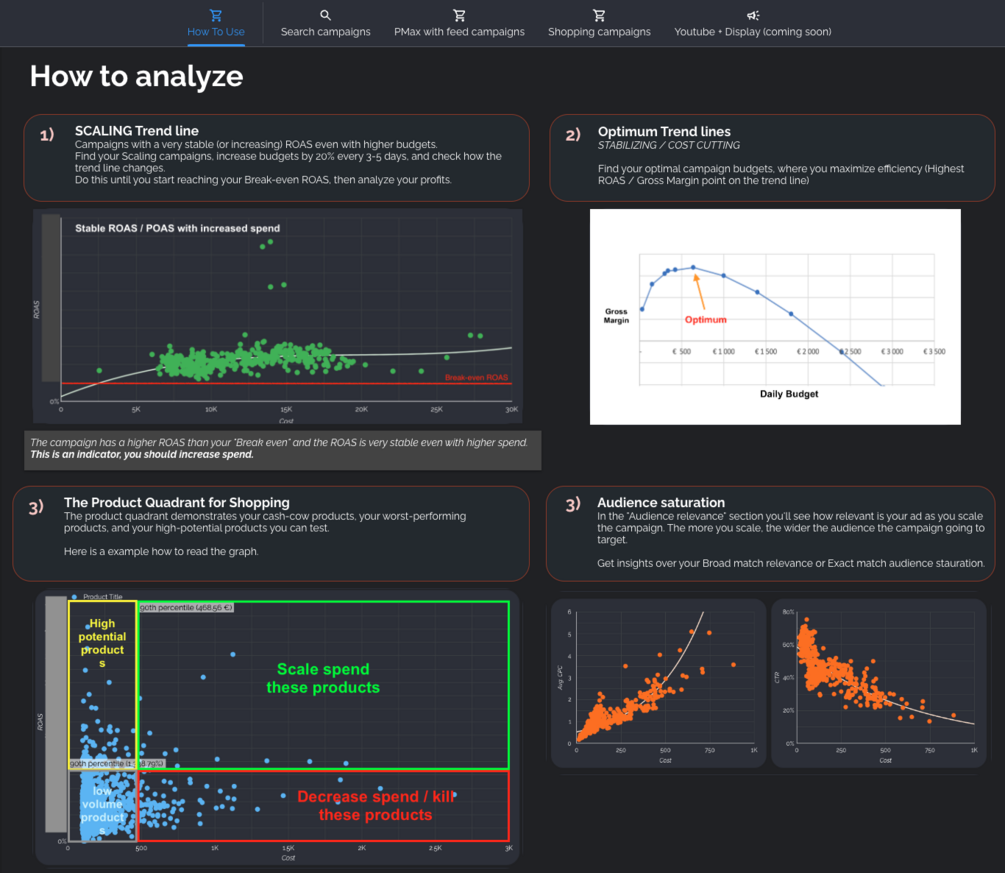Click the € 2 000 axis tick label
Viewport: 1005px width, 873px height.
pyautogui.click(x=808, y=351)
